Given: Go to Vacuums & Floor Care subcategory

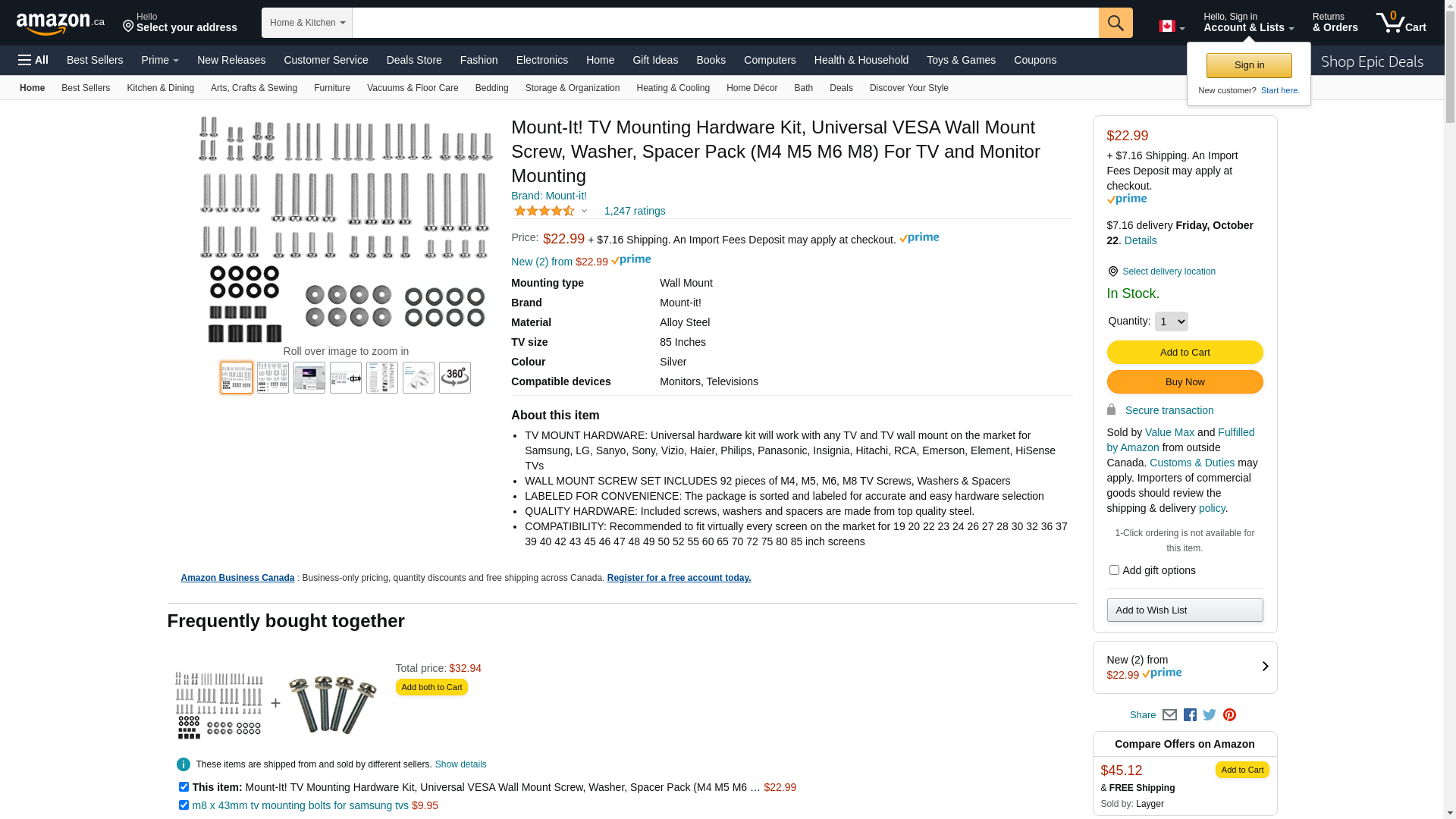Looking at the screenshot, I should coord(413,88).
